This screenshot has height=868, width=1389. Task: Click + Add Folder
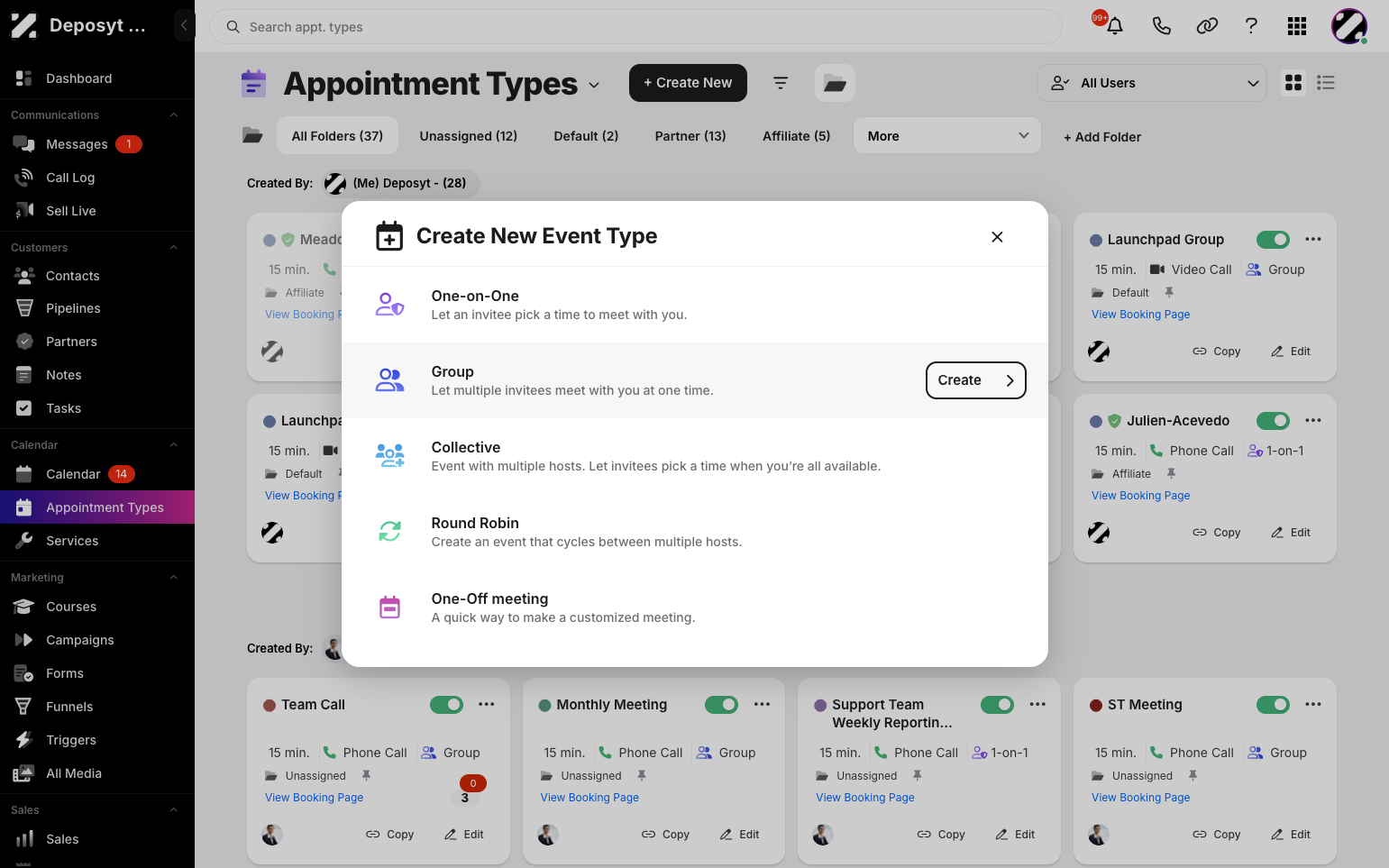pyautogui.click(x=1101, y=137)
